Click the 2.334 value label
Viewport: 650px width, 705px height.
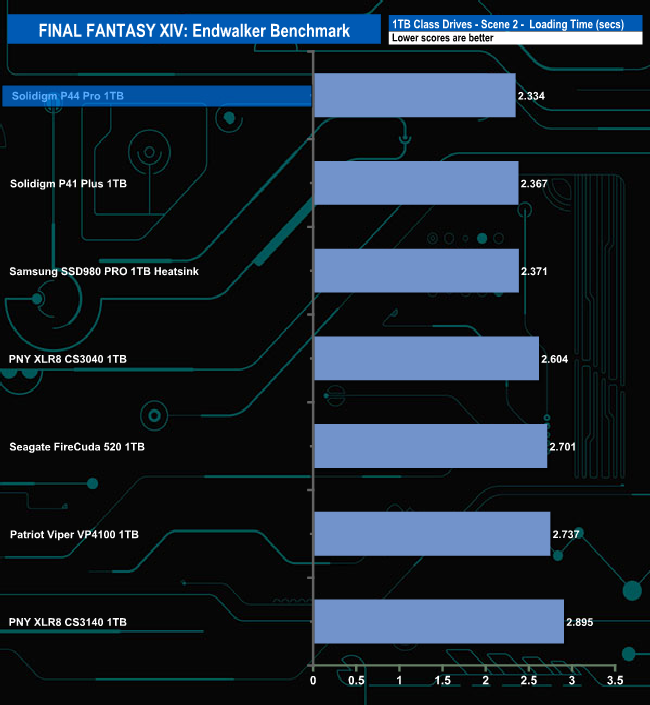coord(531,96)
